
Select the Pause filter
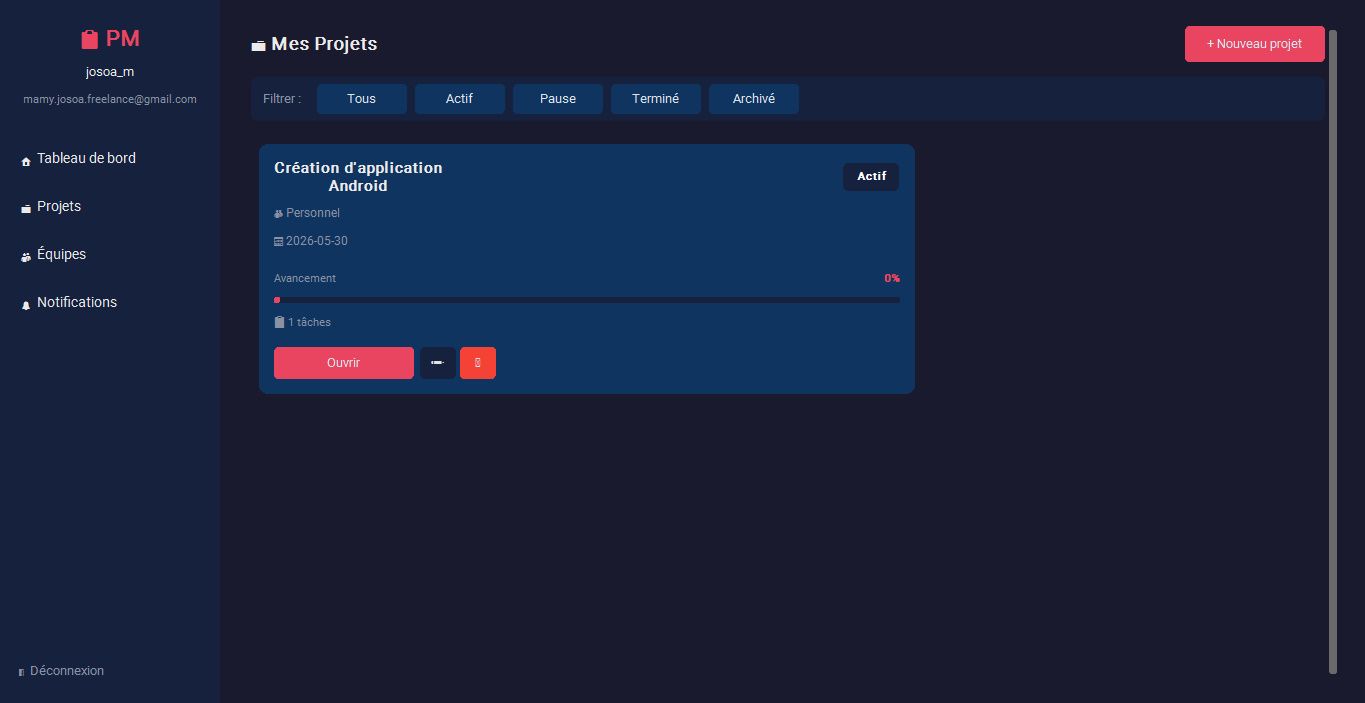(x=558, y=99)
